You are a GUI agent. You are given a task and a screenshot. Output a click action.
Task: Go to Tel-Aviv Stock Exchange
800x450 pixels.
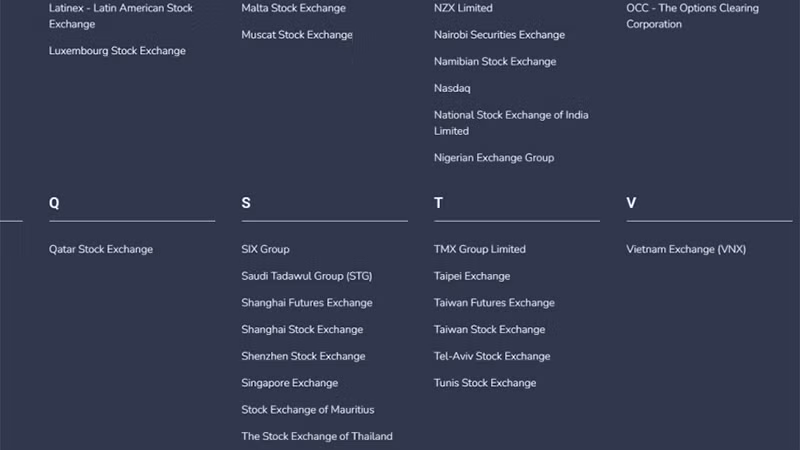(492, 356)
